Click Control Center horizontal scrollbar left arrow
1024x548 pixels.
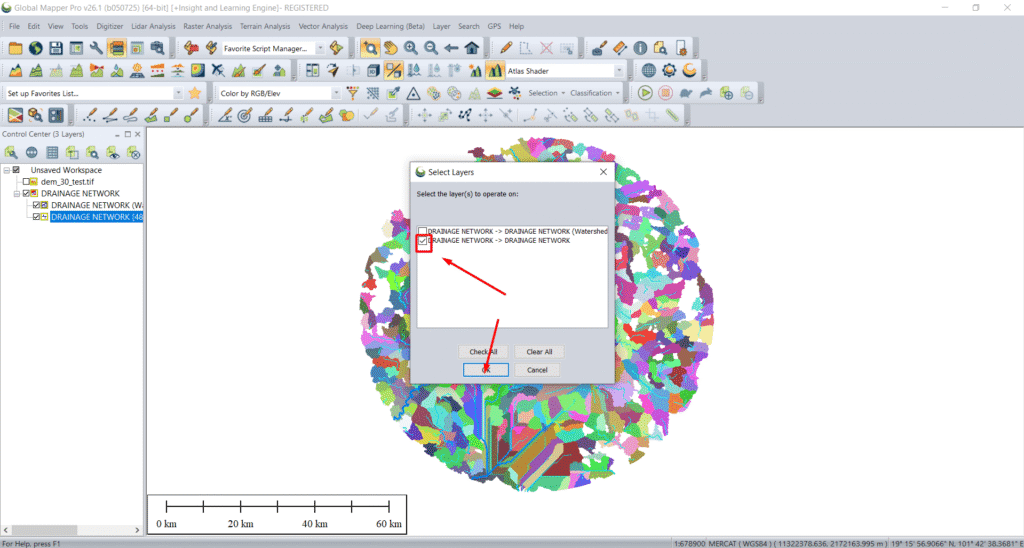5,530
